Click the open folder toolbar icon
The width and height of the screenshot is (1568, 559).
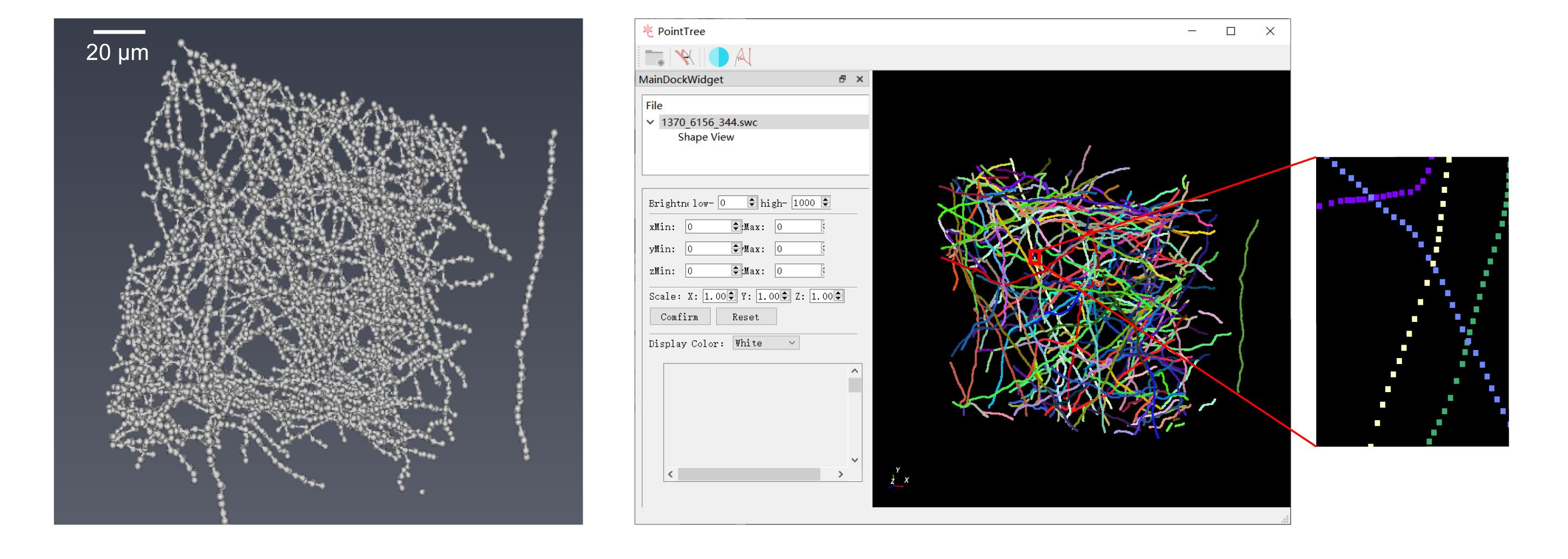655,58
